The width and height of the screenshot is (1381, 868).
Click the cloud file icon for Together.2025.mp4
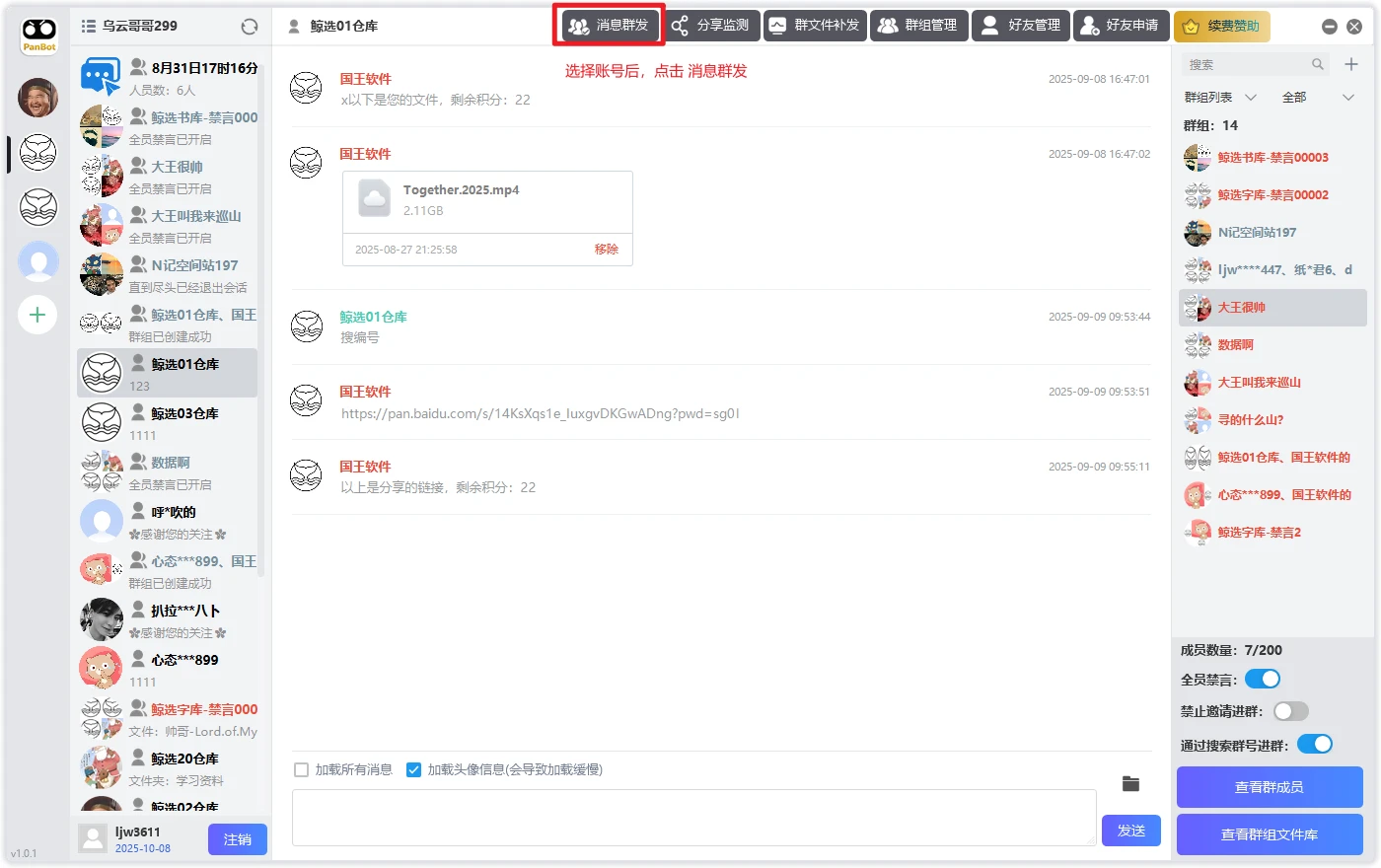(x=375, y=198)
